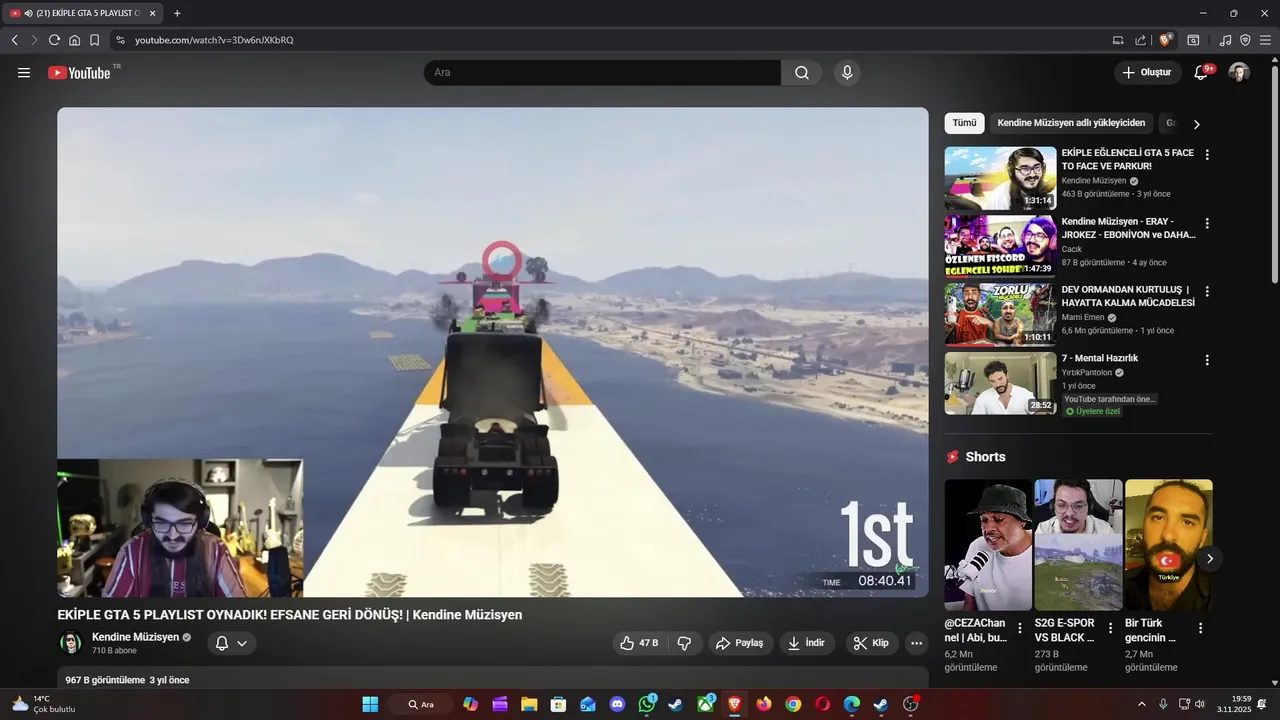
Task: Open volume control in system tray
Action: pyautogui.click(x=1200, y=704)
